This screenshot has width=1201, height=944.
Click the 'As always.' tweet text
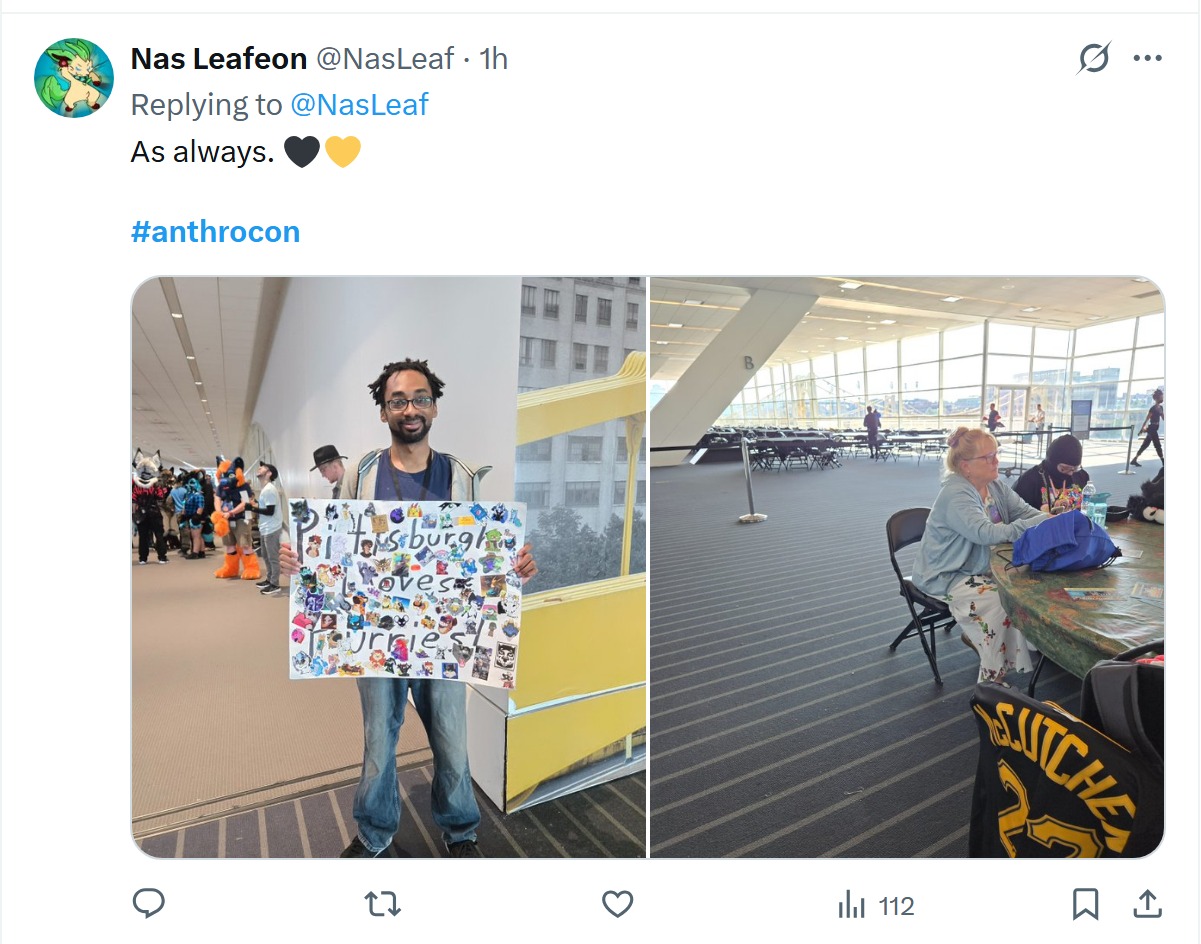point(202,152)
